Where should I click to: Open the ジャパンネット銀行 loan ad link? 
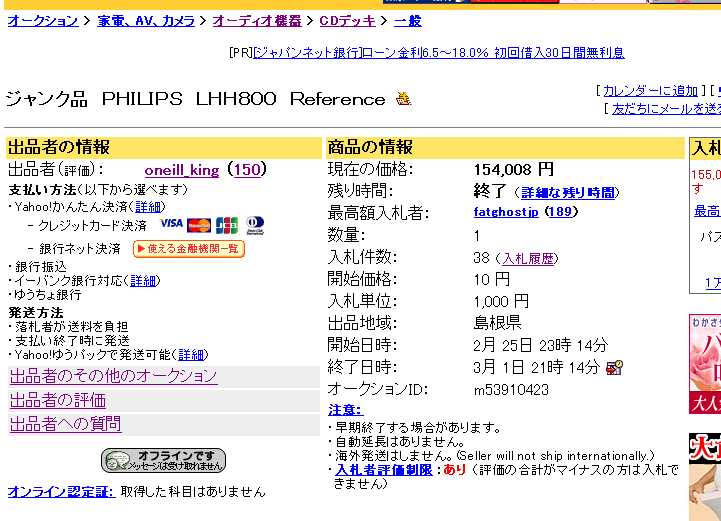click(439, 52)
